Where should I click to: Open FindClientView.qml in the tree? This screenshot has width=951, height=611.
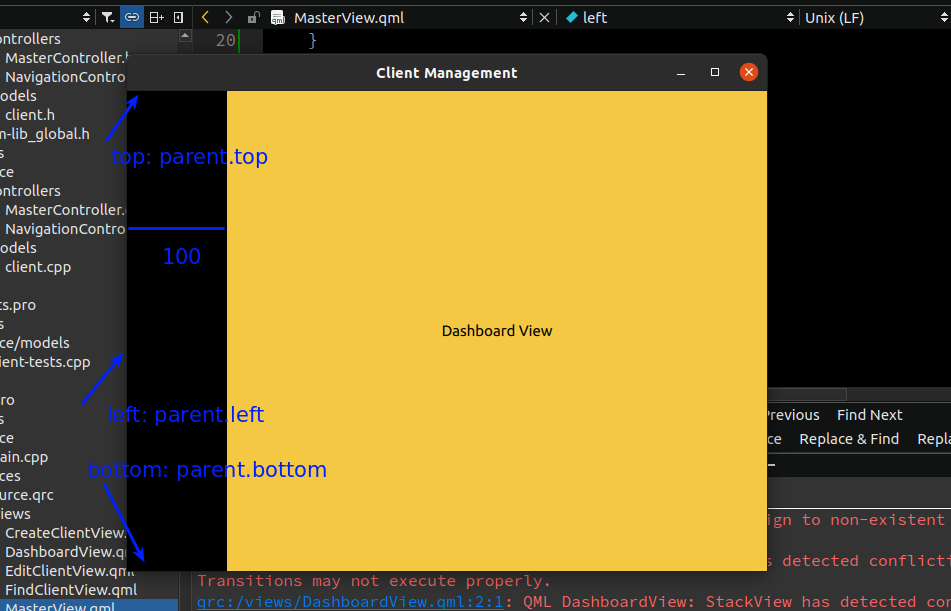71,590
